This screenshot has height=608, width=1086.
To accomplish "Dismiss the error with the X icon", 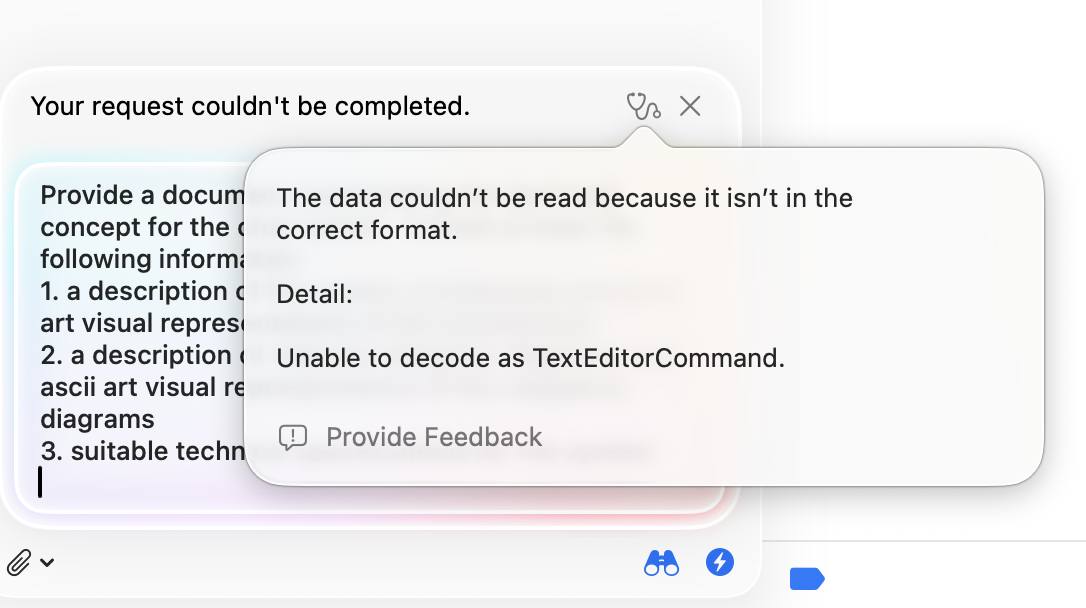I will (690, 106).
